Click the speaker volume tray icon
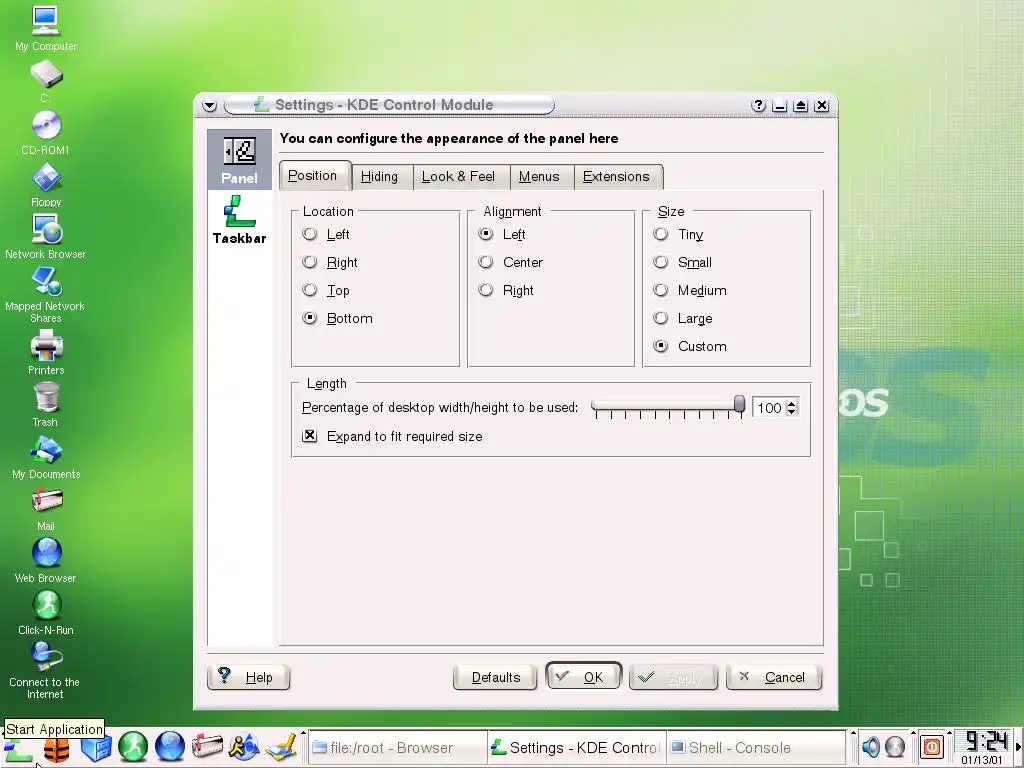The height and width of the screenshot is (768, 1024). pos(871,746)
